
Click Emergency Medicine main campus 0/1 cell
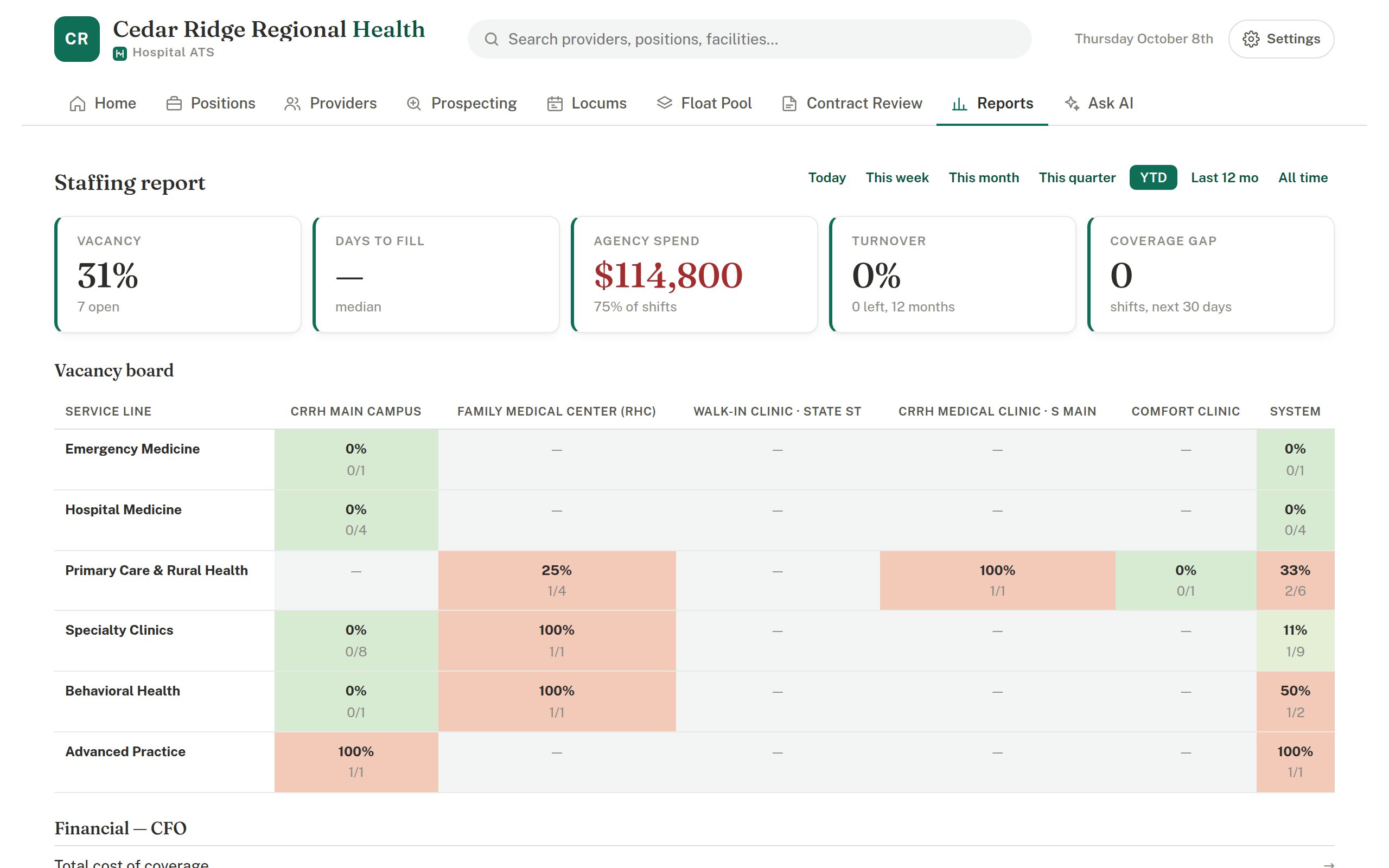point(356,459)
